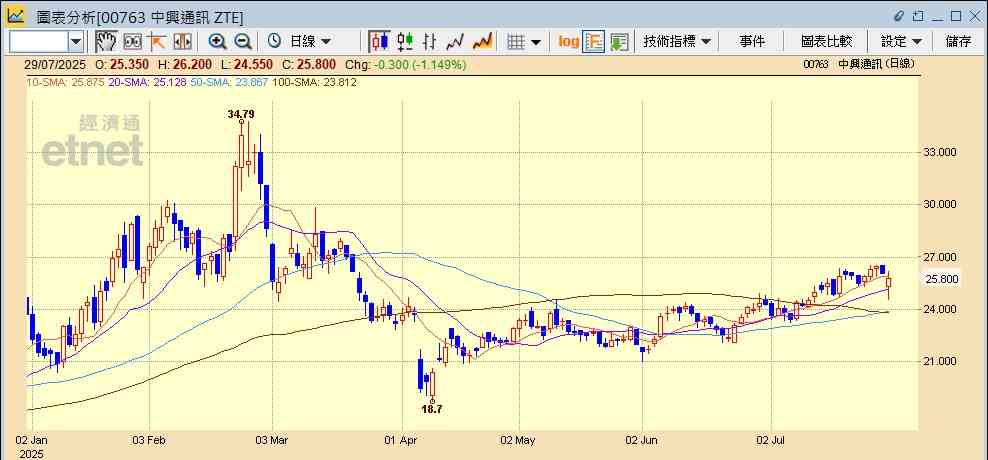
Task: Open 圖表比較 chart comparison
Action: tap(826, 42)
